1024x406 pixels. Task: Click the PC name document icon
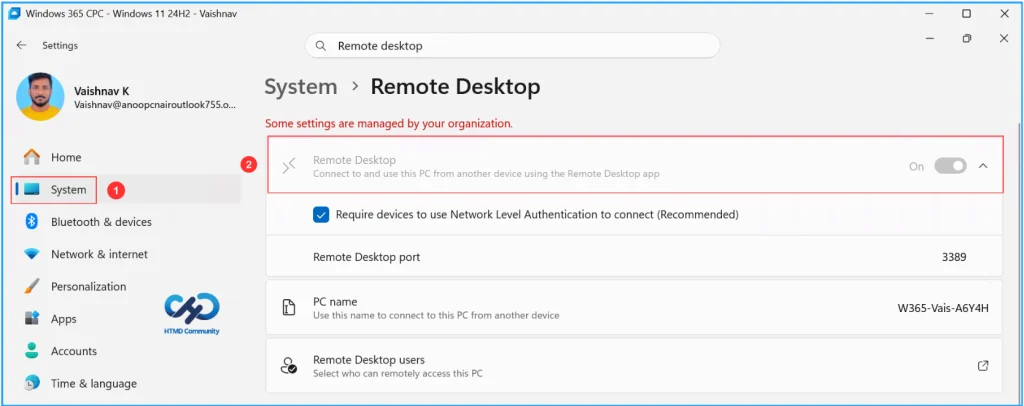[x=289, y=308]
